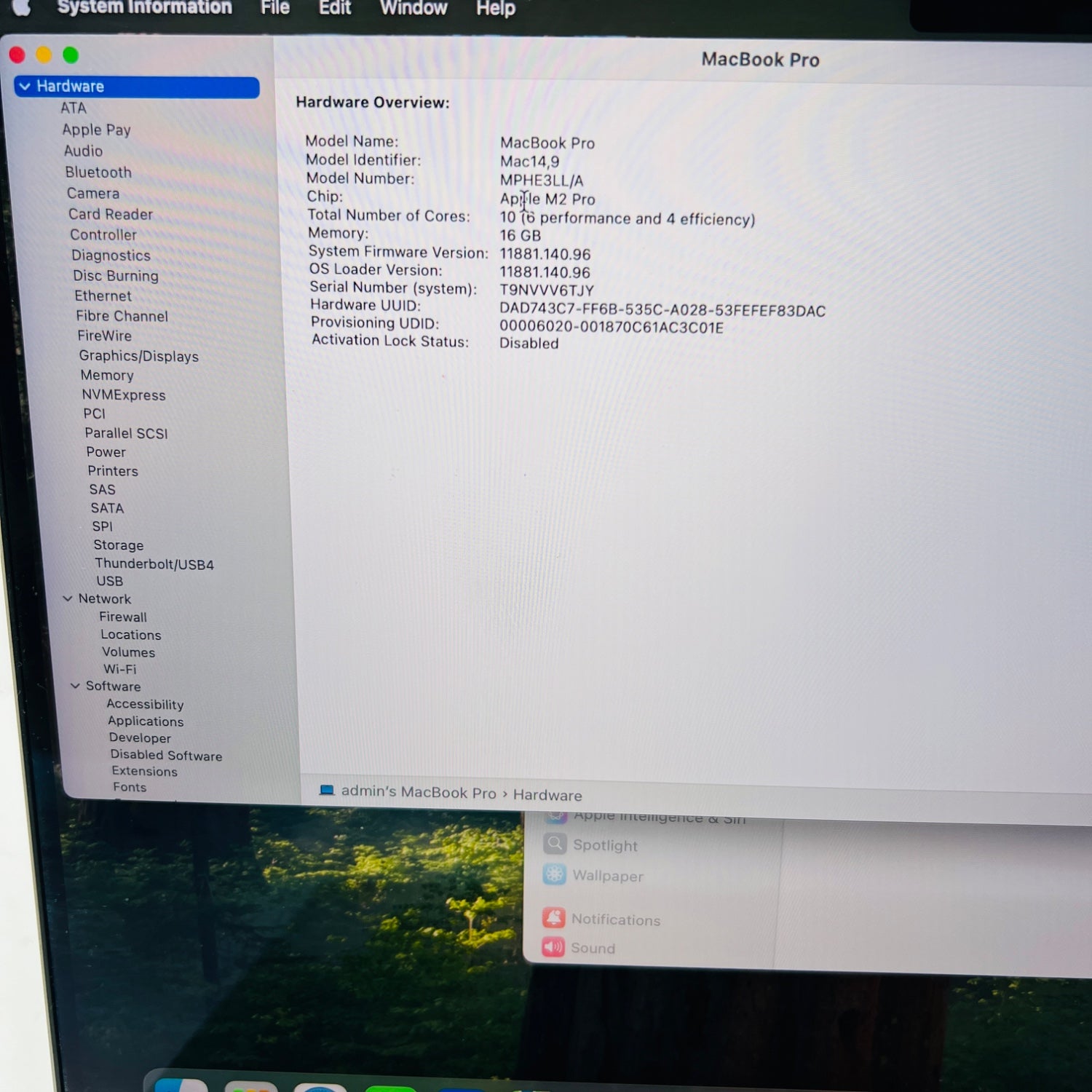Collapse the Hardware section chevron
Image resolution: width=1092 pixels, height=1092 pixels.
pos(25,87)
